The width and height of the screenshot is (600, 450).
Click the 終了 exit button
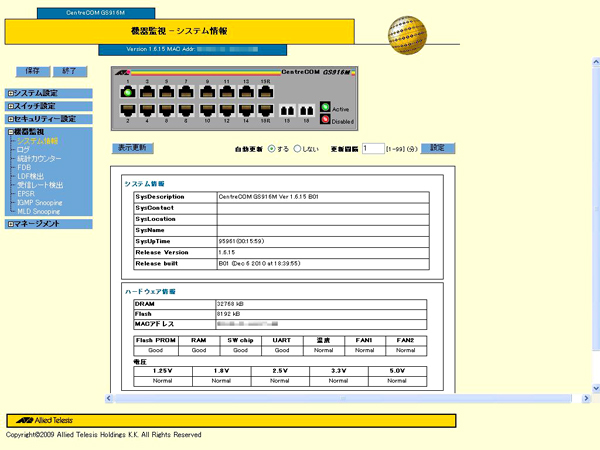[x=70, y=71]
